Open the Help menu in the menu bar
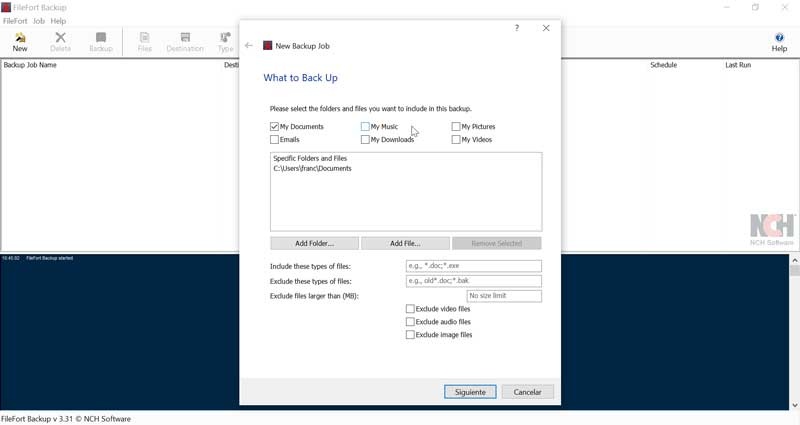This screenshot has width=800, height=425. pos(58,21)
